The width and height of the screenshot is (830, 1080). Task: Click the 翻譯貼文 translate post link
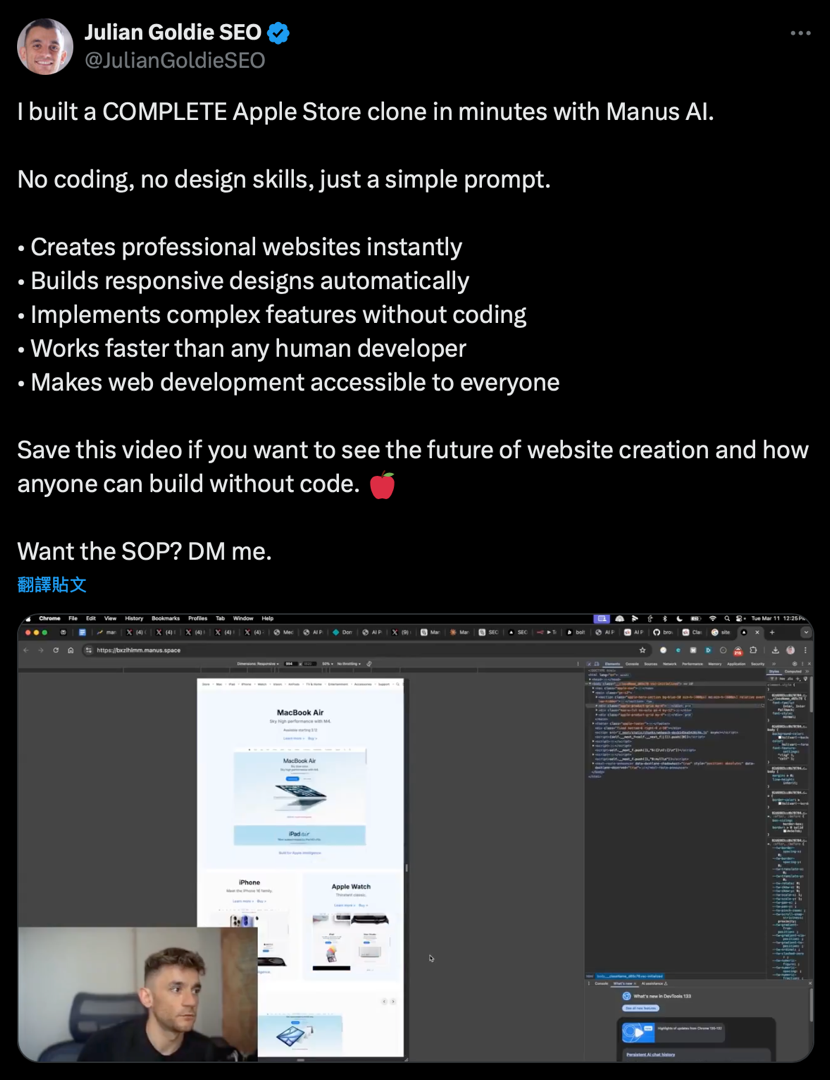pos(52,585)
